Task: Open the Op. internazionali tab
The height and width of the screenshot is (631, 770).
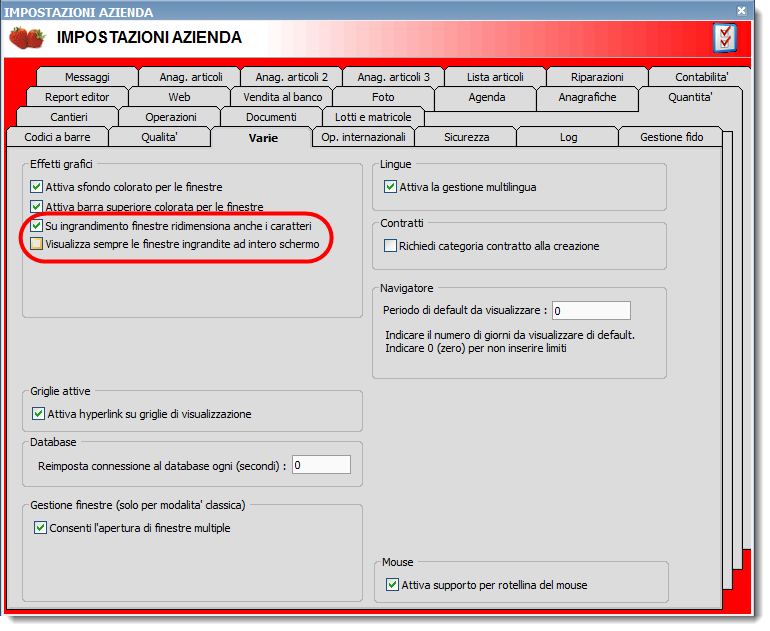Action: (x=363, y=137)
